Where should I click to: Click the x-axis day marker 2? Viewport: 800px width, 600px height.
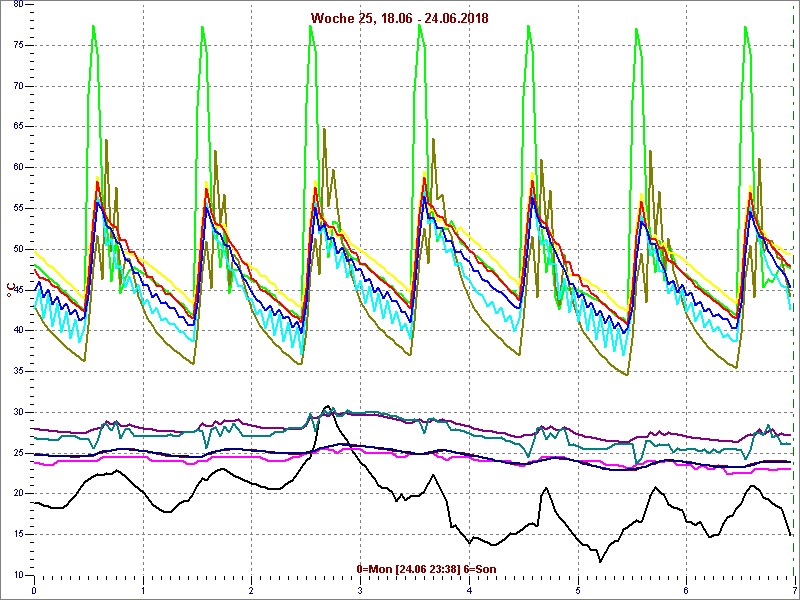tap(252, 590)
